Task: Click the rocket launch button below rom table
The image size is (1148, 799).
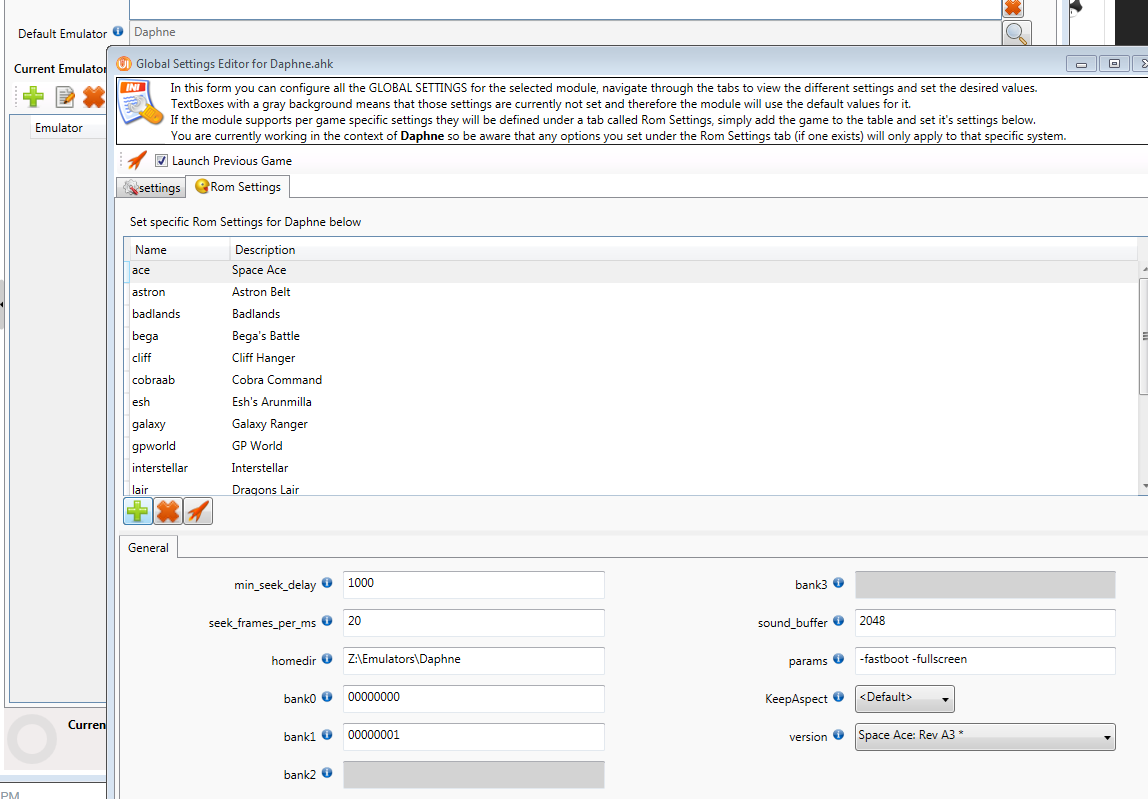Action: tap(198, 511)
